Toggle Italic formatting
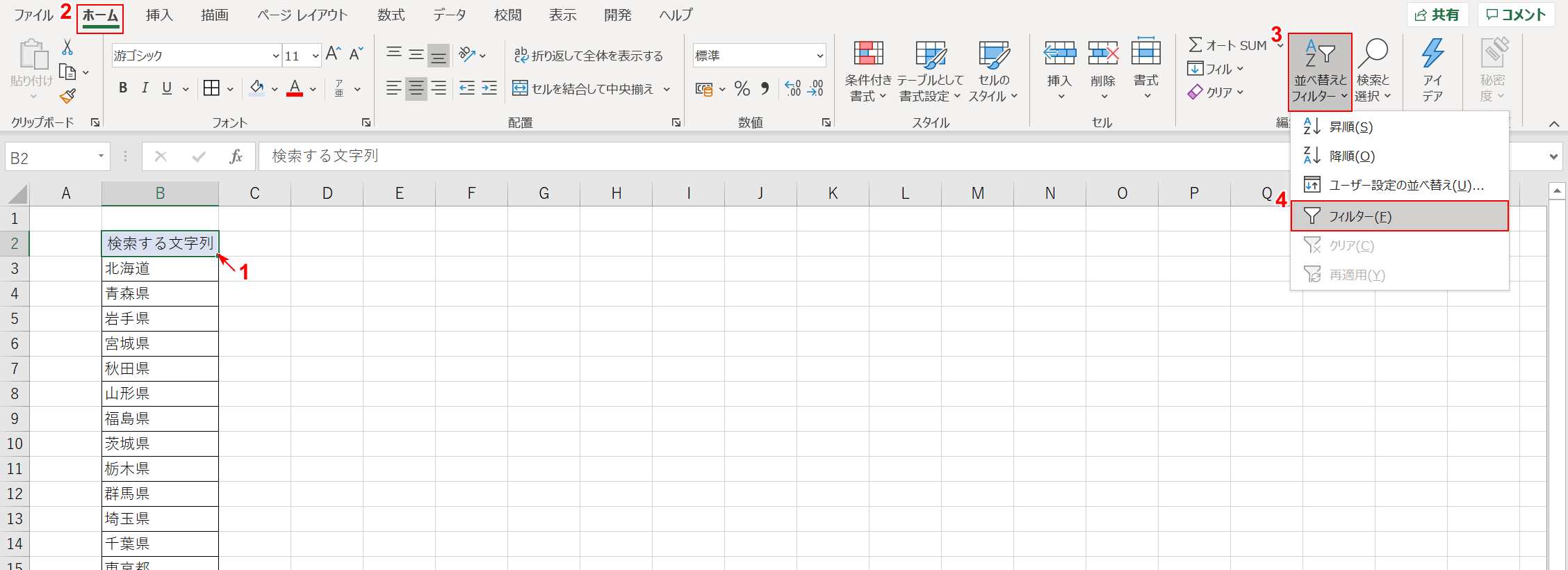1568x570 pixels. [145, 88]
